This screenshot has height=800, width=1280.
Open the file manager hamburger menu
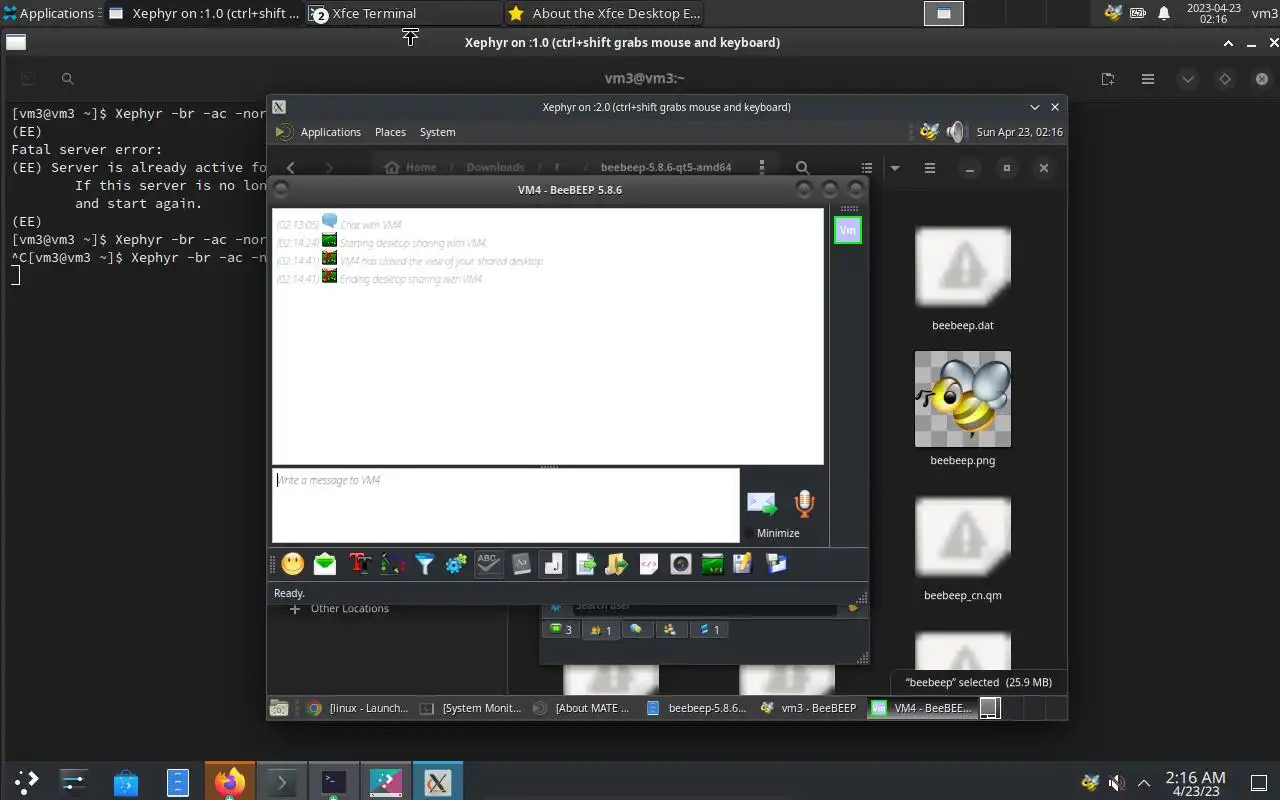[x=929, y=168]
